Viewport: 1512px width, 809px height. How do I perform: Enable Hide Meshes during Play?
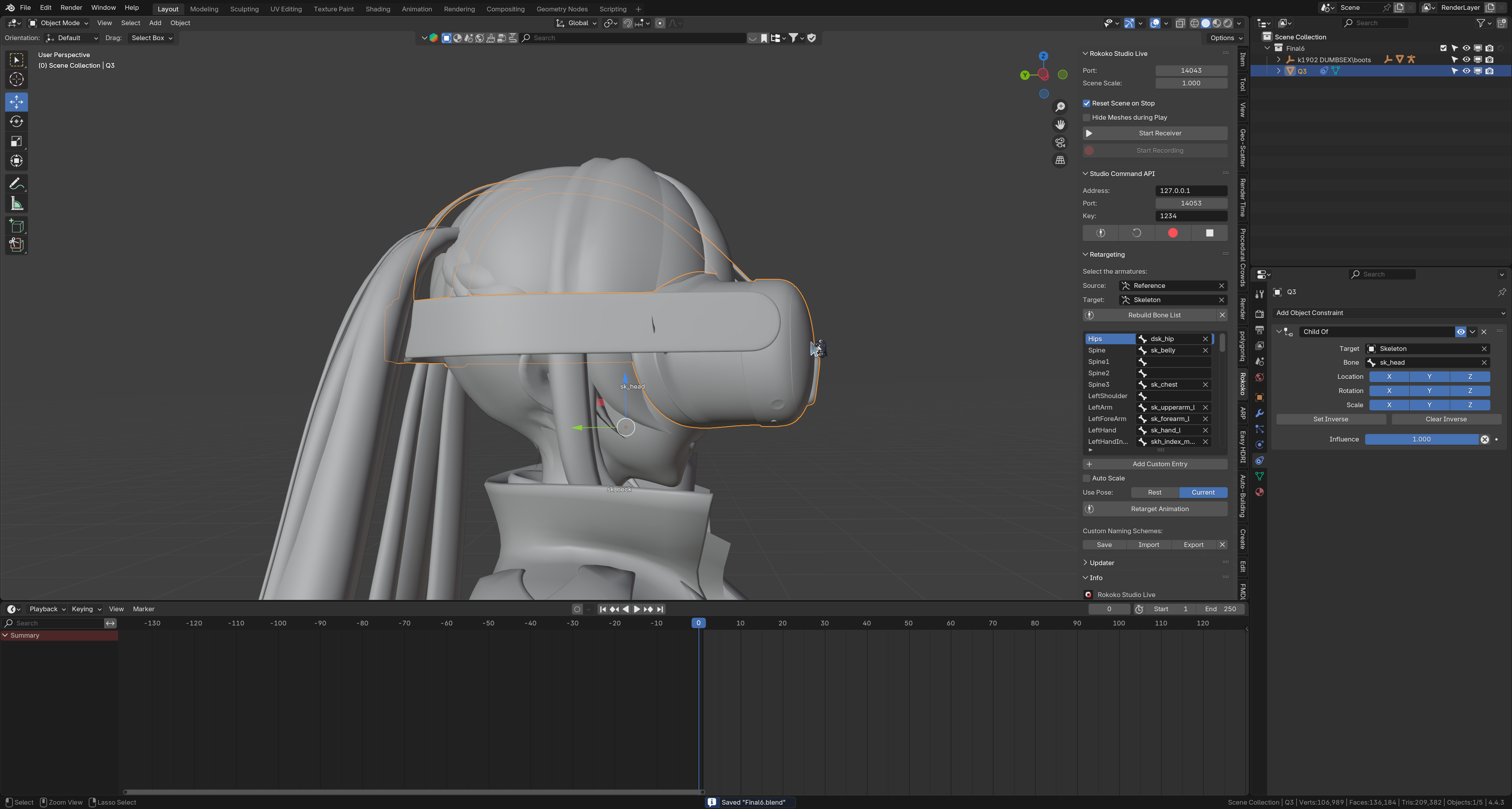click(x=1086, y=117)
